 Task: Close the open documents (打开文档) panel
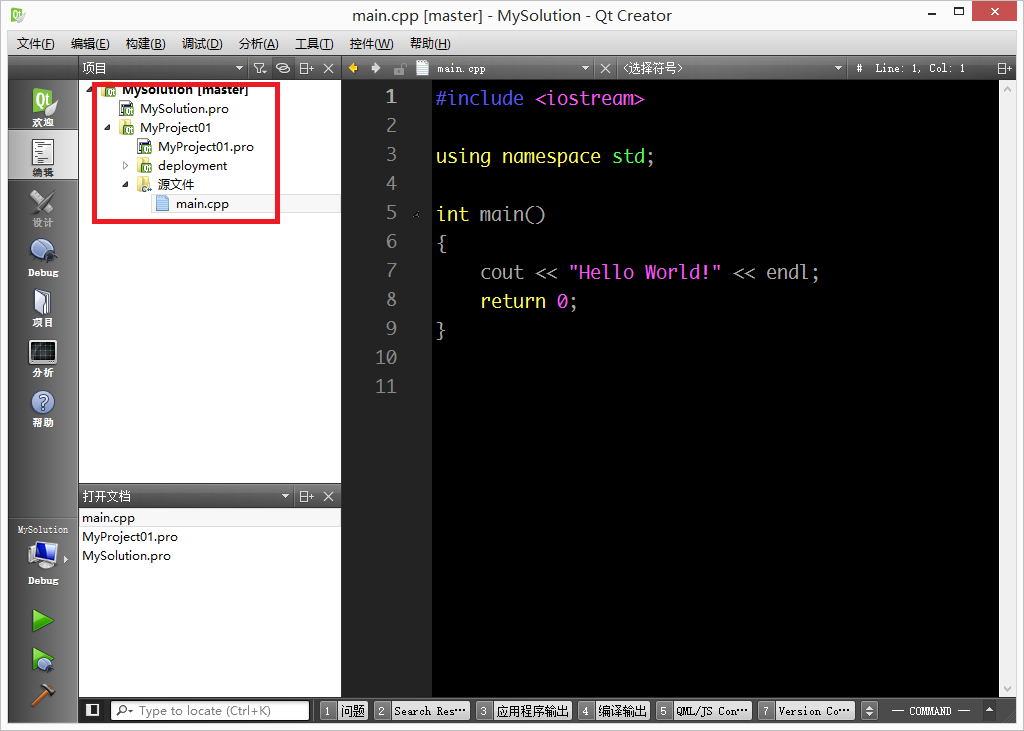tap(328, 496)
